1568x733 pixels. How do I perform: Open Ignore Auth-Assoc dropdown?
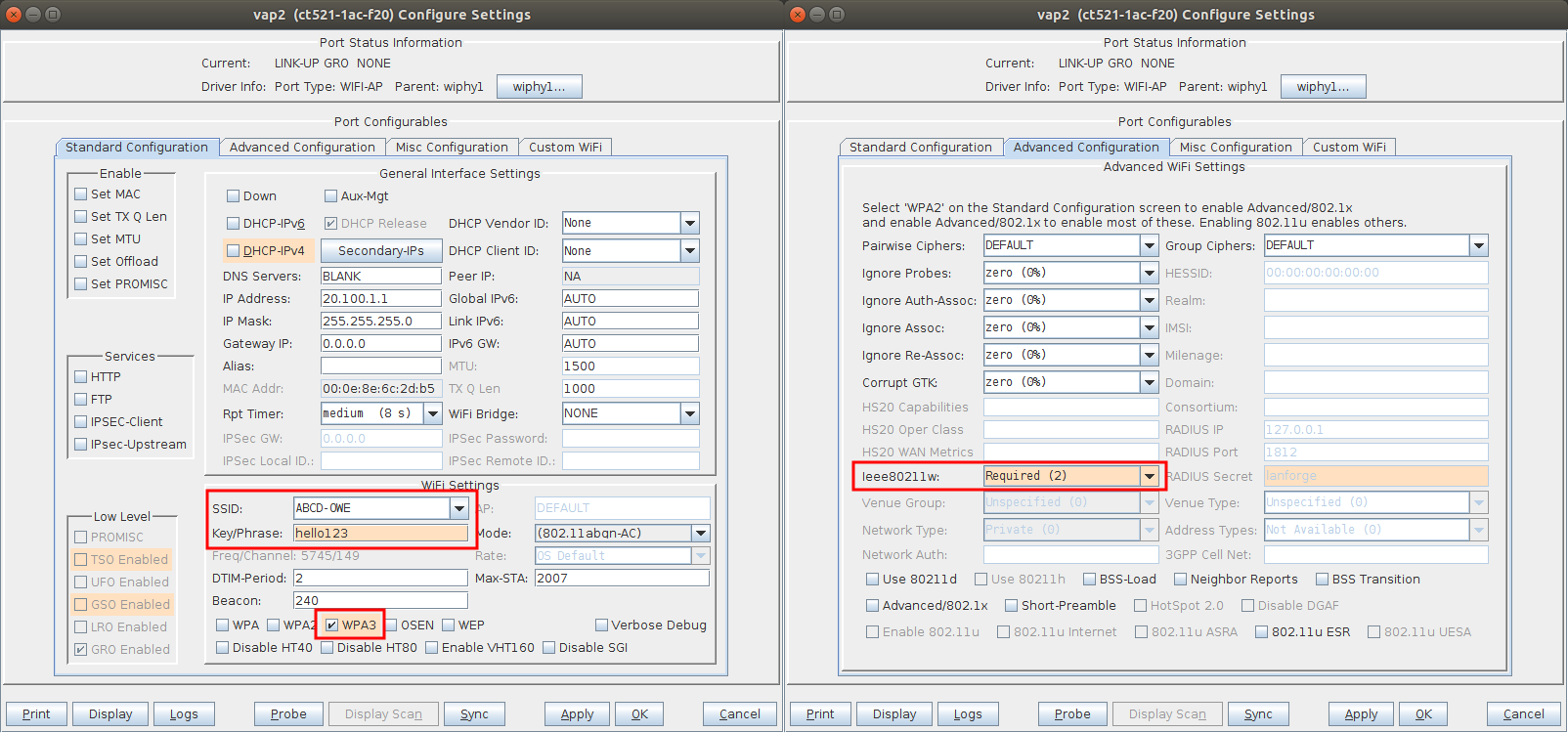point(1150,300)
